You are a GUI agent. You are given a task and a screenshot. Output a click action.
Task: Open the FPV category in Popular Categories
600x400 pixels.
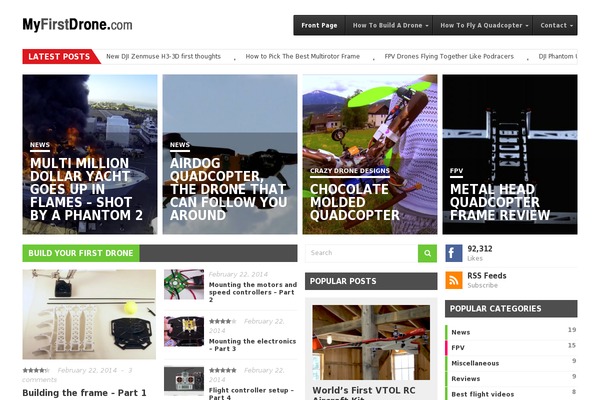[x=458, y=348]
